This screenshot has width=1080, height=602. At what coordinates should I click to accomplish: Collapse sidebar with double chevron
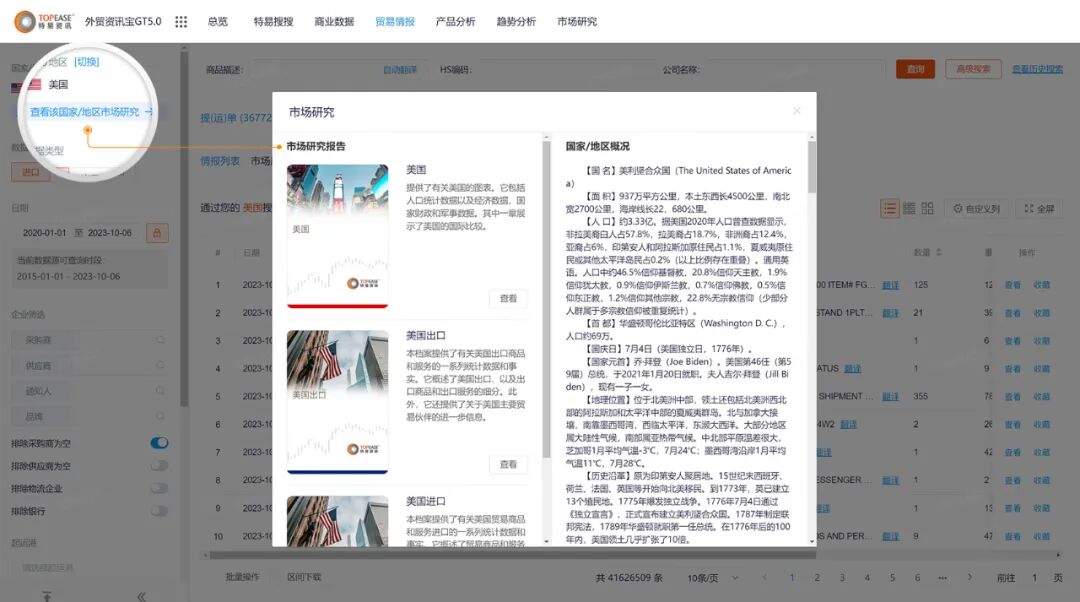141,596
